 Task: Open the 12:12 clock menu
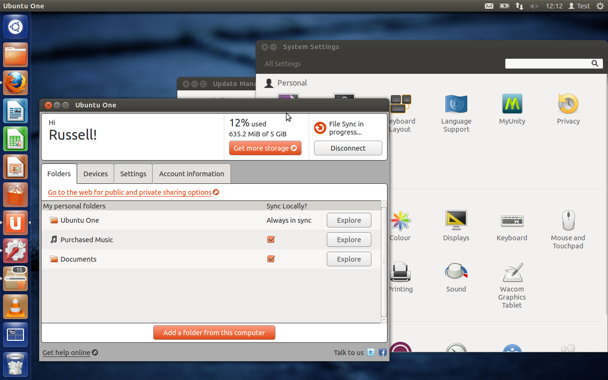click(554, 6)
